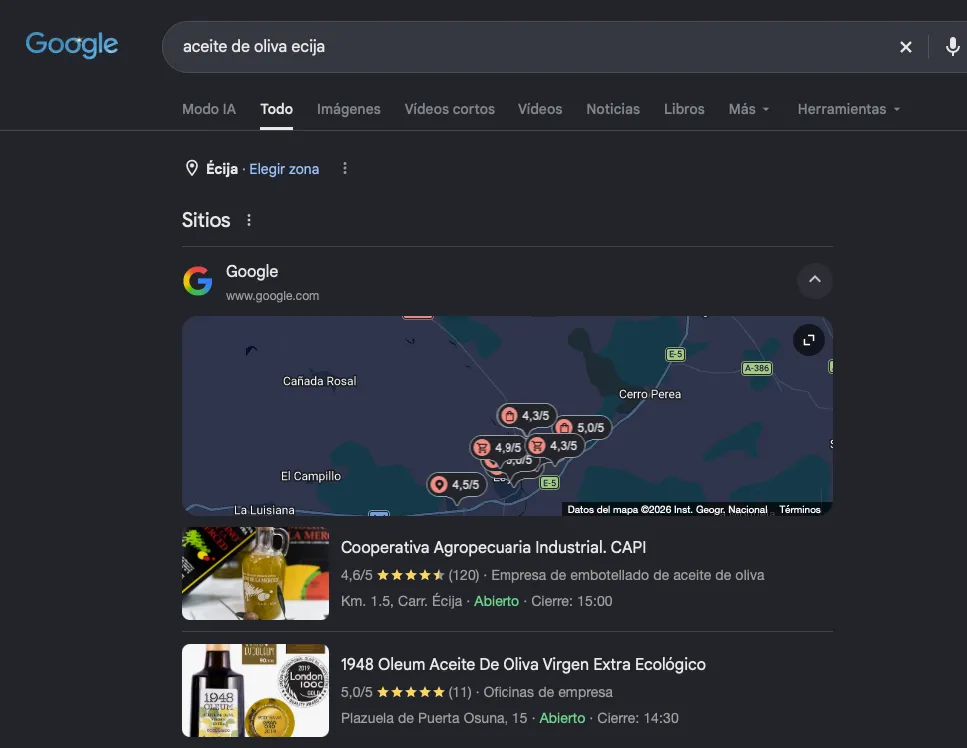Click the upper E-5 road badge near Cerro Perea
Viewport: 967px width, 748px height.
click(x=676, y=354)
